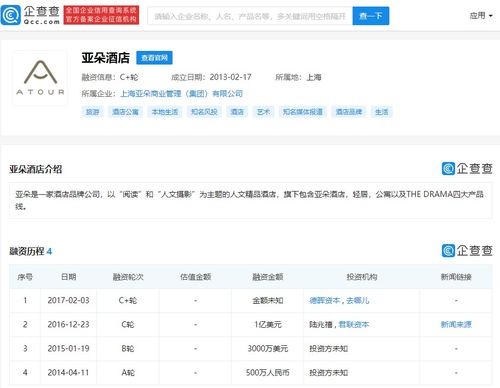Select the 艺术 tag
Image resolution: width=500 pixels, height=388 pixels.
tap(263, 112)
